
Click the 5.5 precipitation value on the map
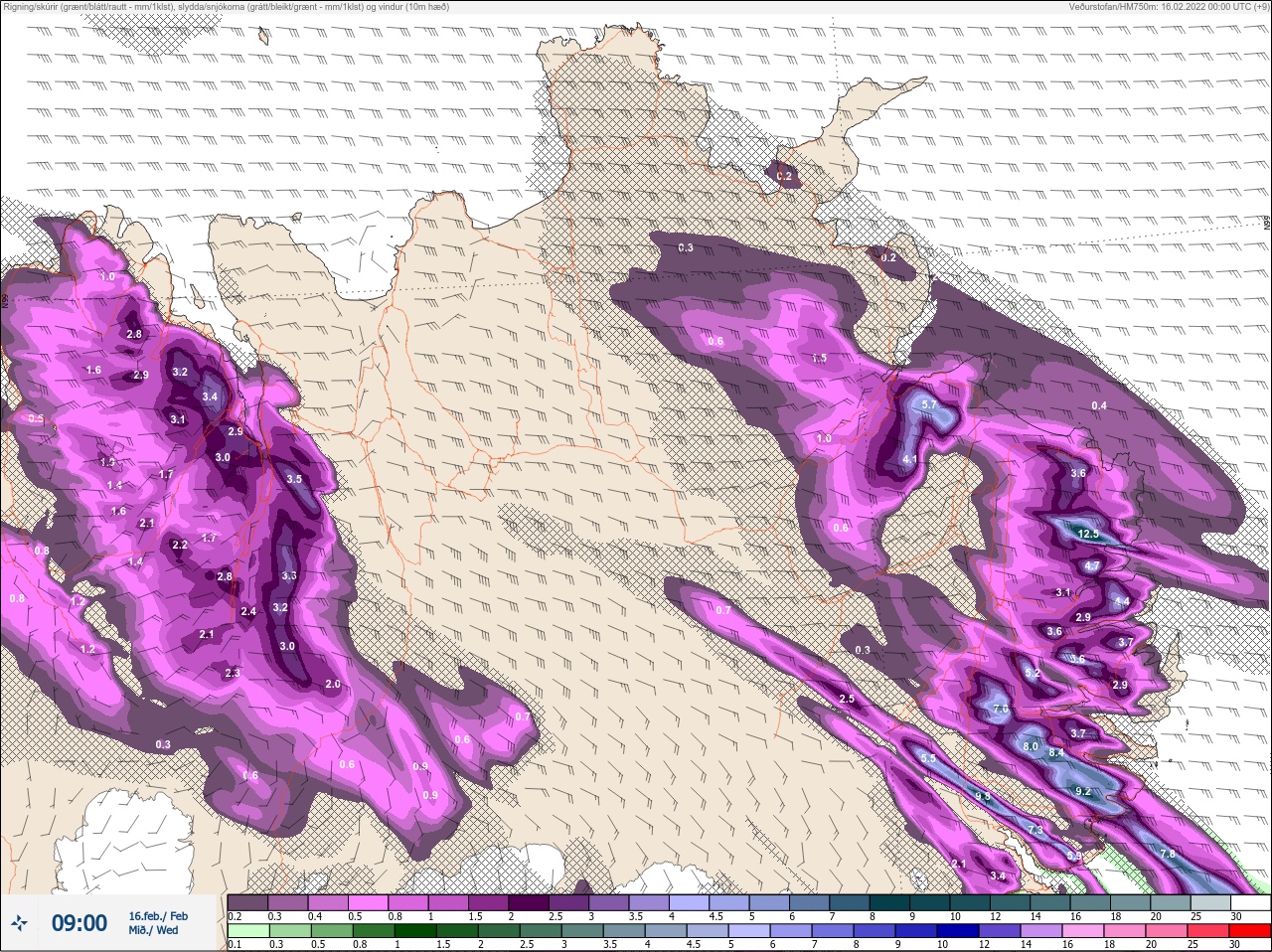tap(928, 758)
